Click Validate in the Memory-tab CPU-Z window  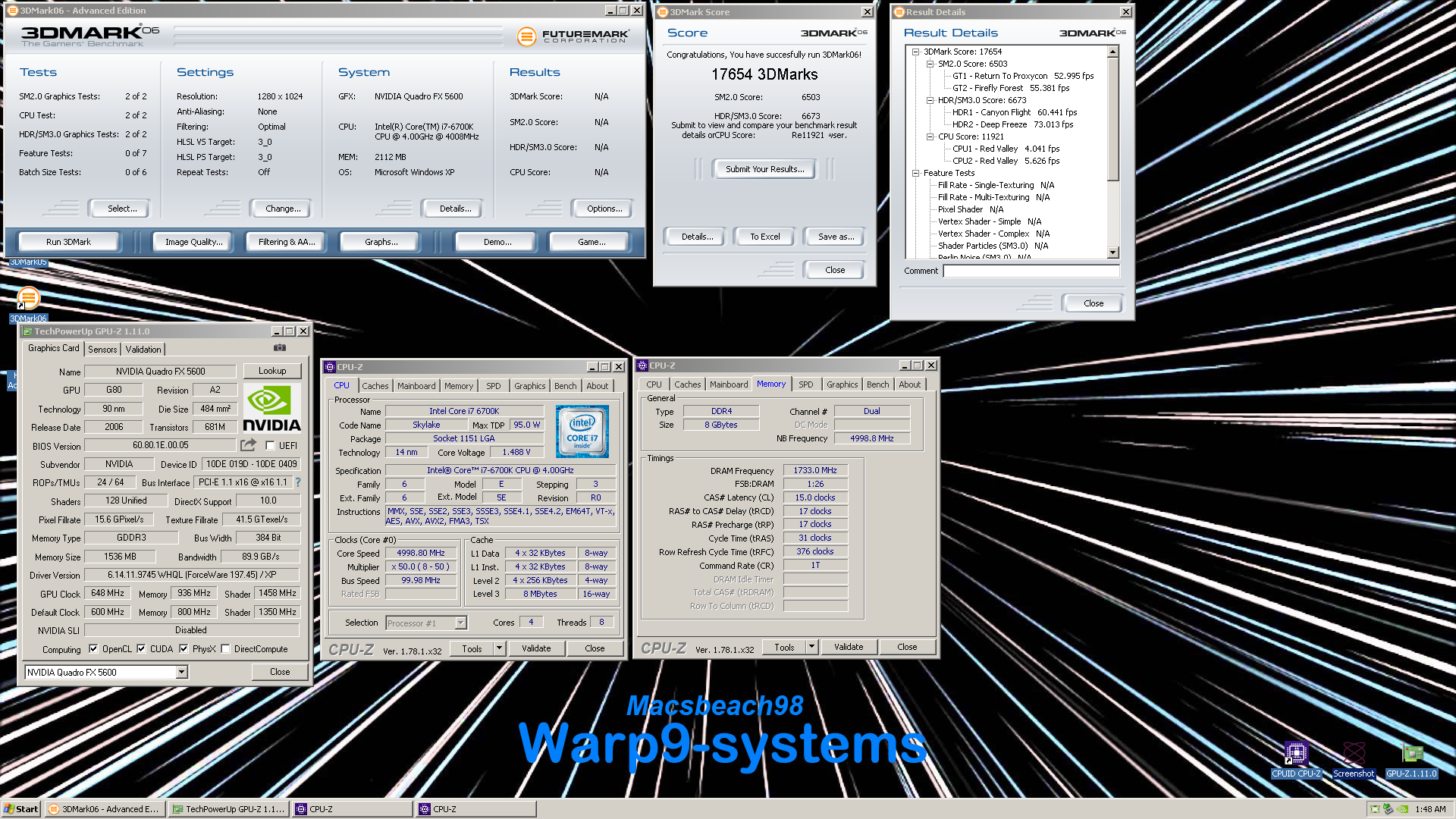point(849,647)
